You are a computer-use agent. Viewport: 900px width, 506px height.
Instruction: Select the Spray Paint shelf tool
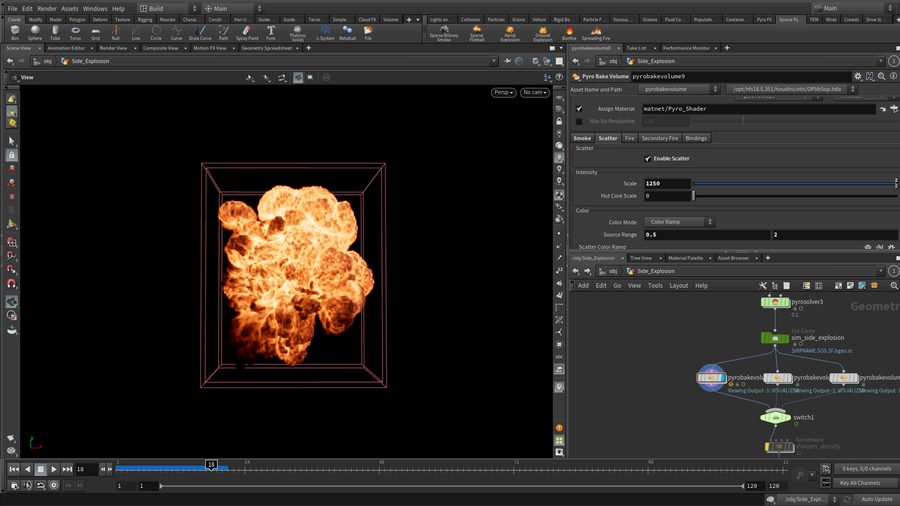pyautogui.click(x=247, y=33)
